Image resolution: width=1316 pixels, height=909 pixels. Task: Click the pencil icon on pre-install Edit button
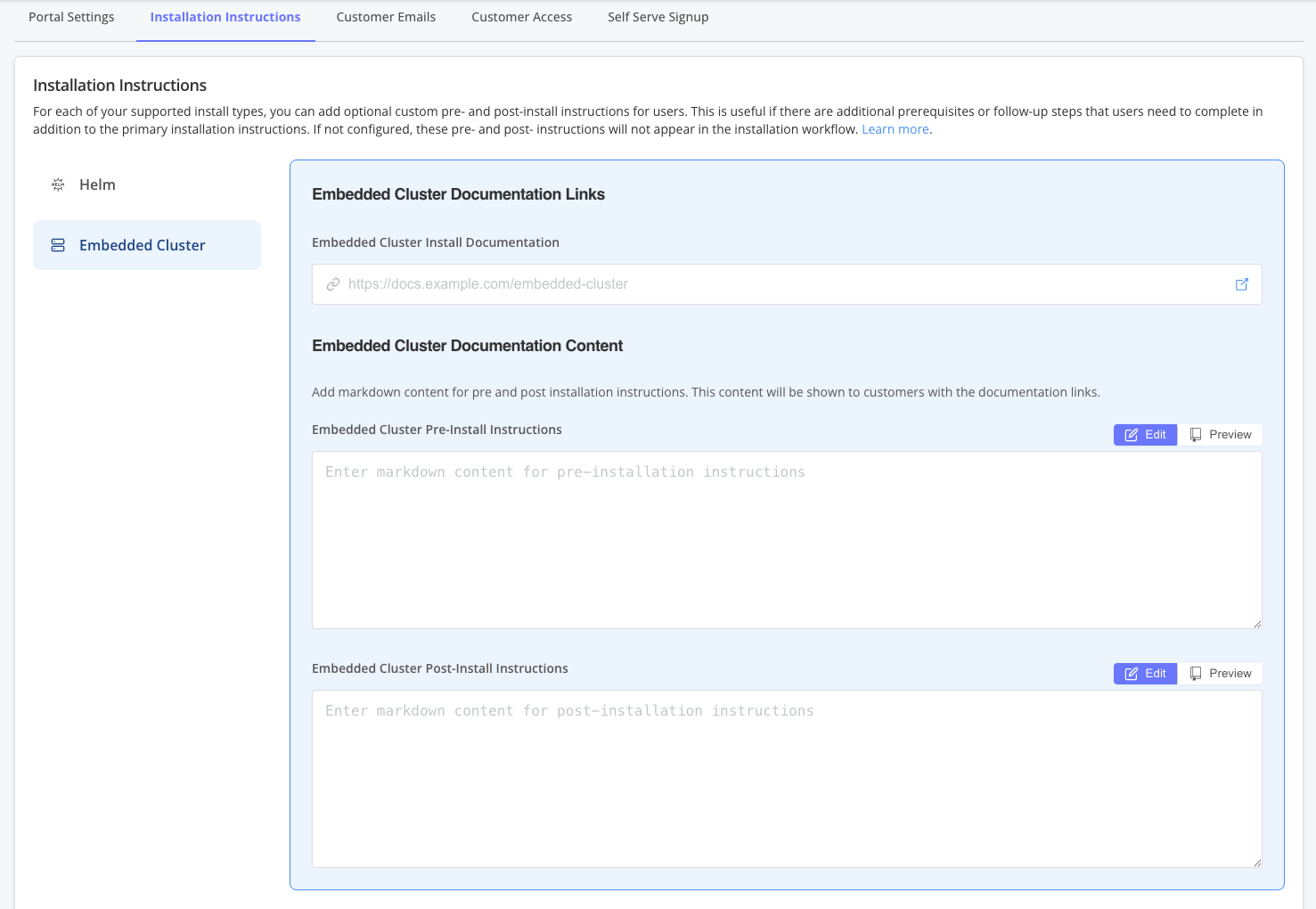click(1132, 434)
